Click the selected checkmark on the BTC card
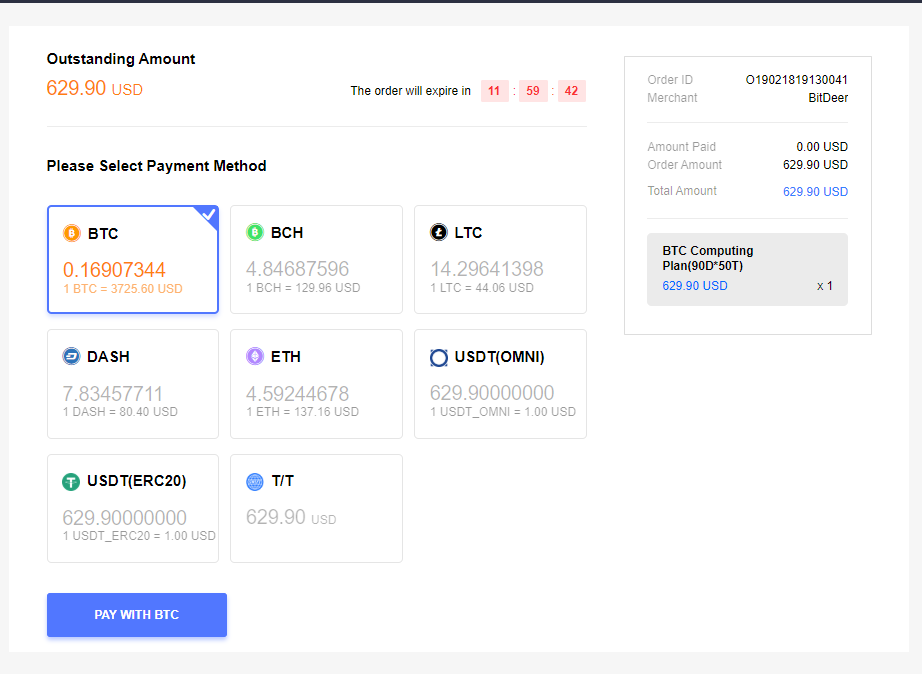This screenshot has height=674, width=922. [209, 215]
